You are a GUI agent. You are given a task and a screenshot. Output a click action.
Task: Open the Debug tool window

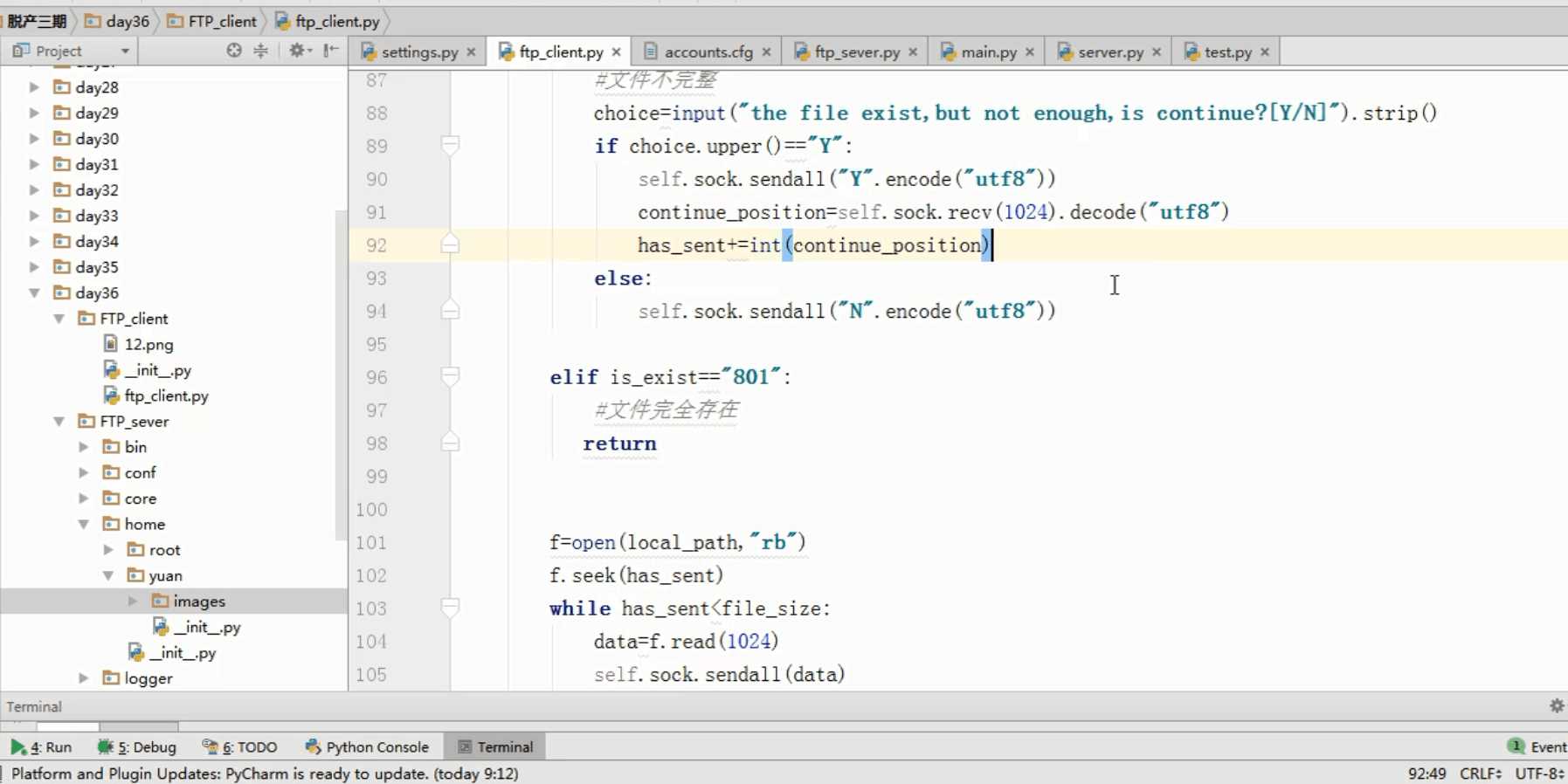(x=137, y=747)
